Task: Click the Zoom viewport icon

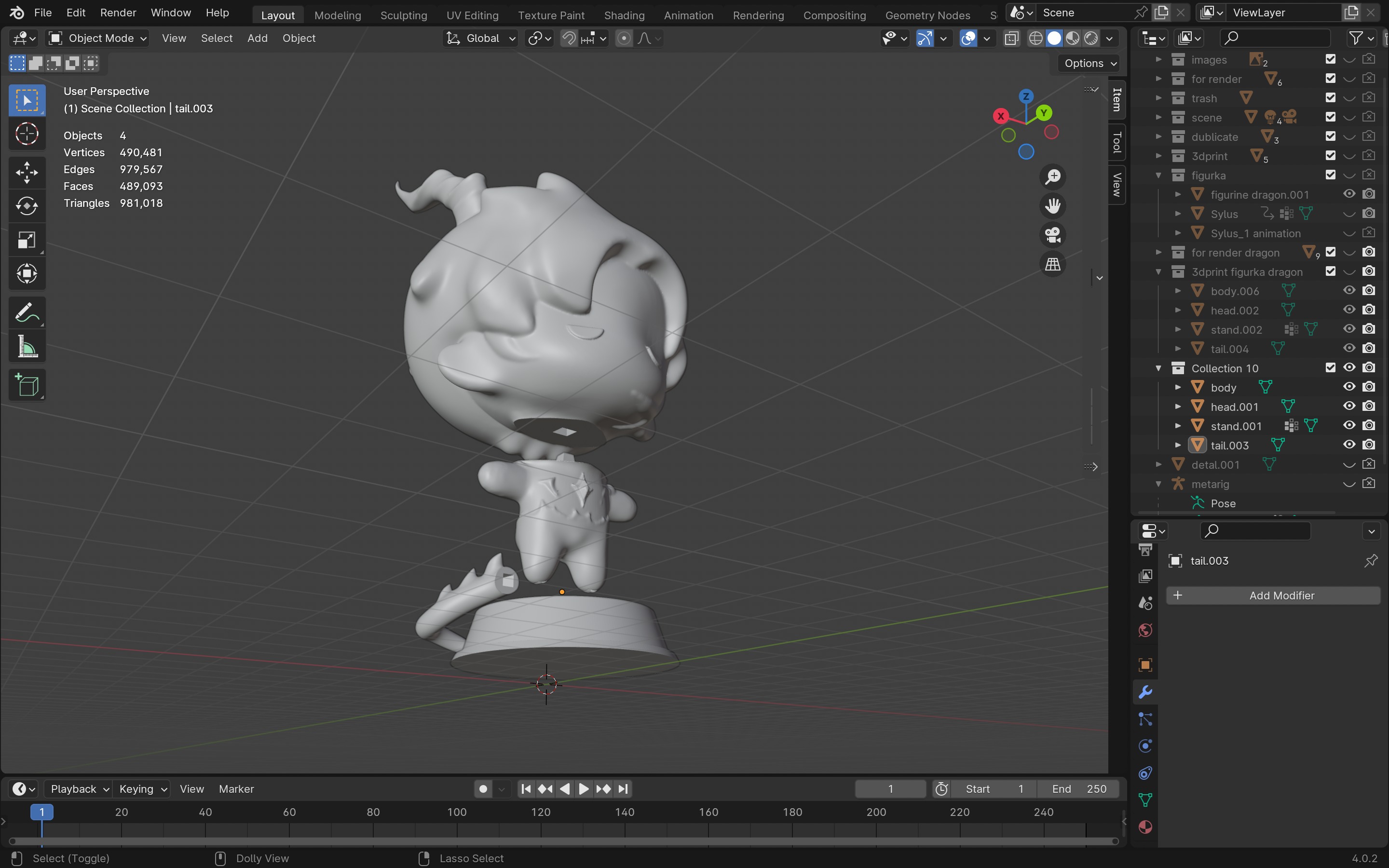Action: (1053, 177)
